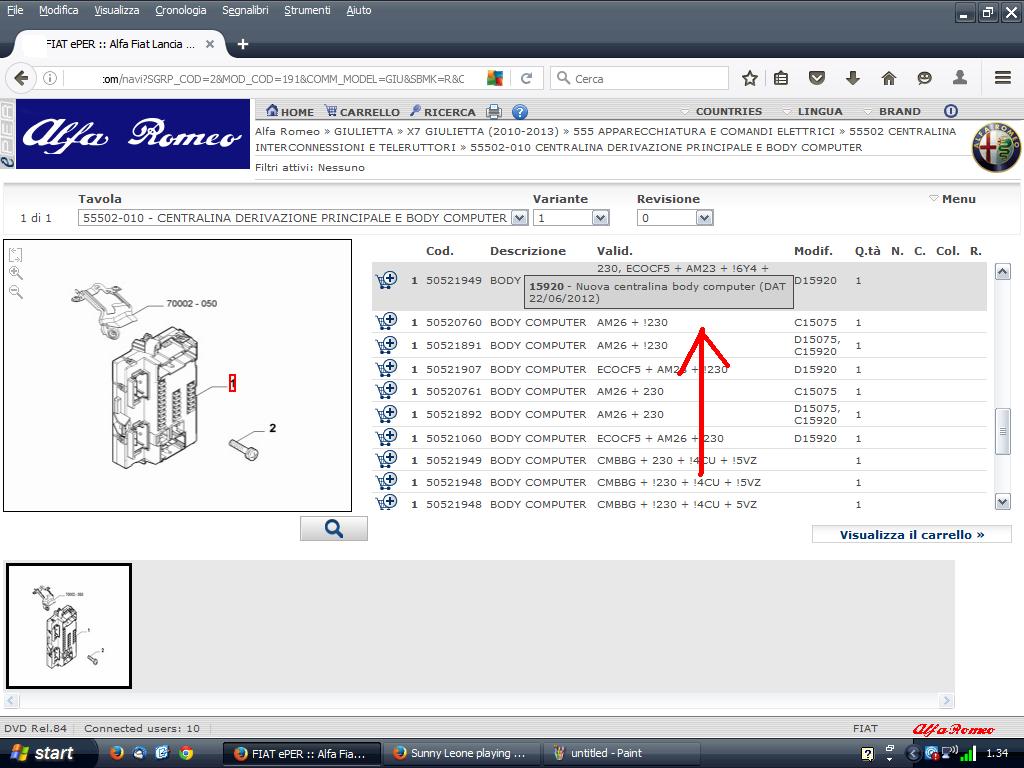Open the bookmarks list icon
Screen dimensions: 1024x768
pyautogui.click(x=781, y=78)
